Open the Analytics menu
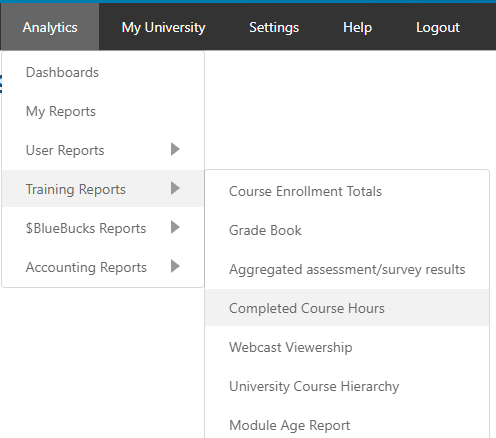496x438 pixels. [50, 27]
